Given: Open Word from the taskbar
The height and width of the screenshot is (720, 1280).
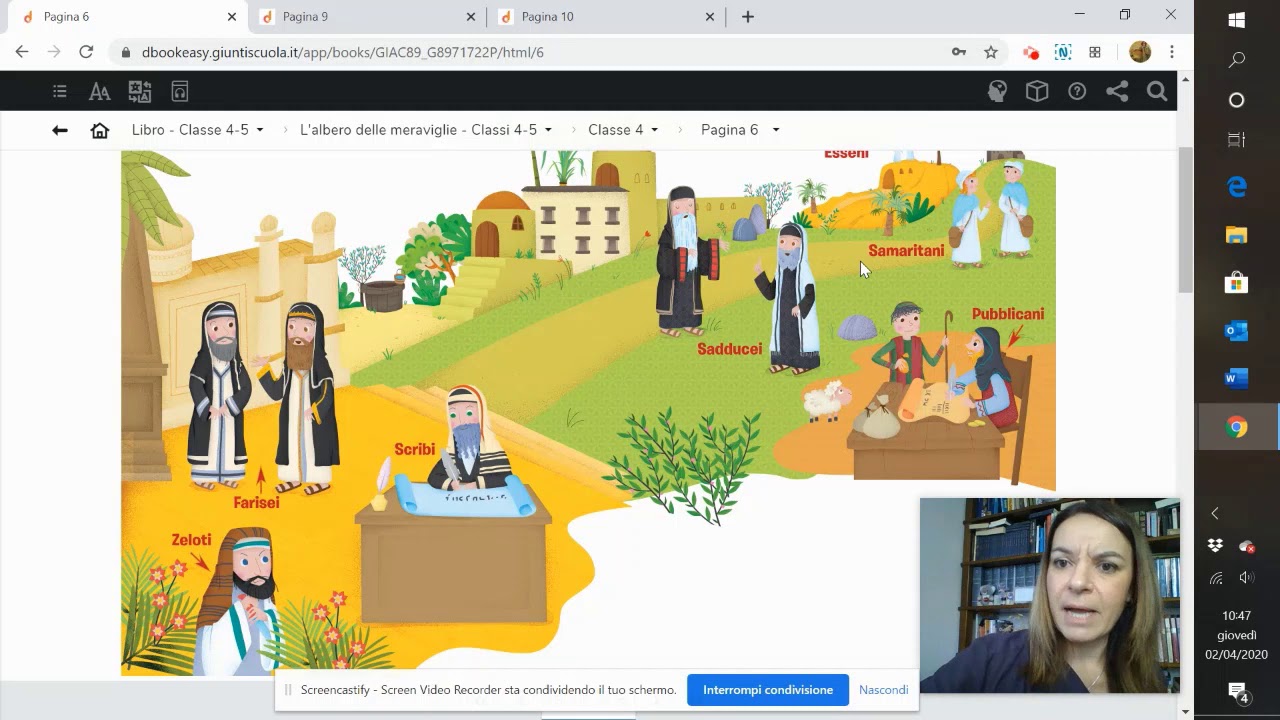Looking at the screenshot, I should [1237, 378].
